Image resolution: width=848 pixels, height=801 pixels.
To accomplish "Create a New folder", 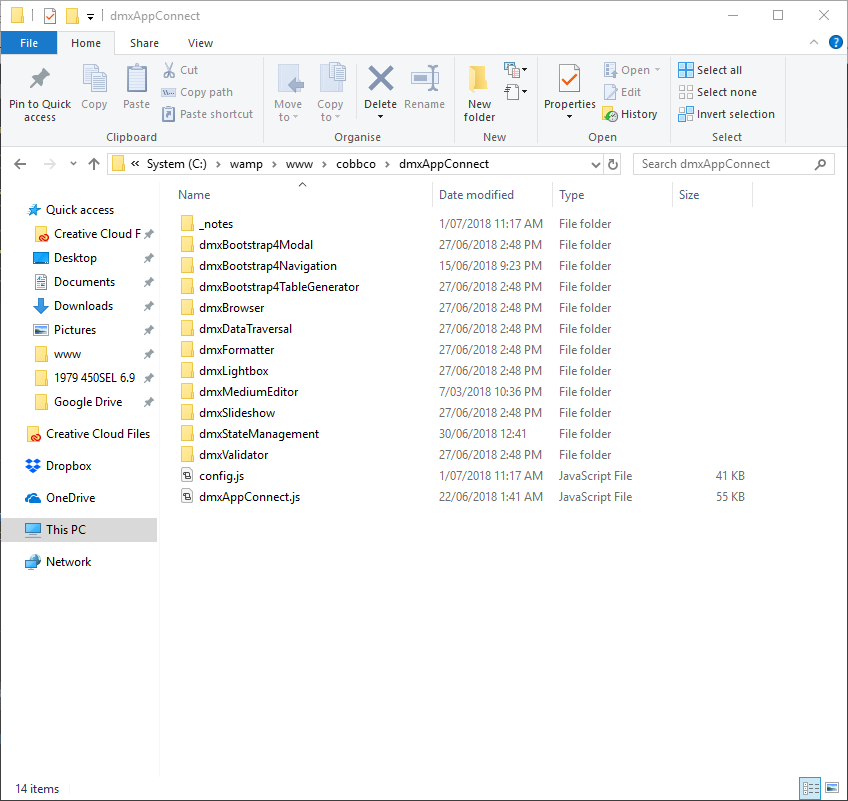I will [479, 92].
